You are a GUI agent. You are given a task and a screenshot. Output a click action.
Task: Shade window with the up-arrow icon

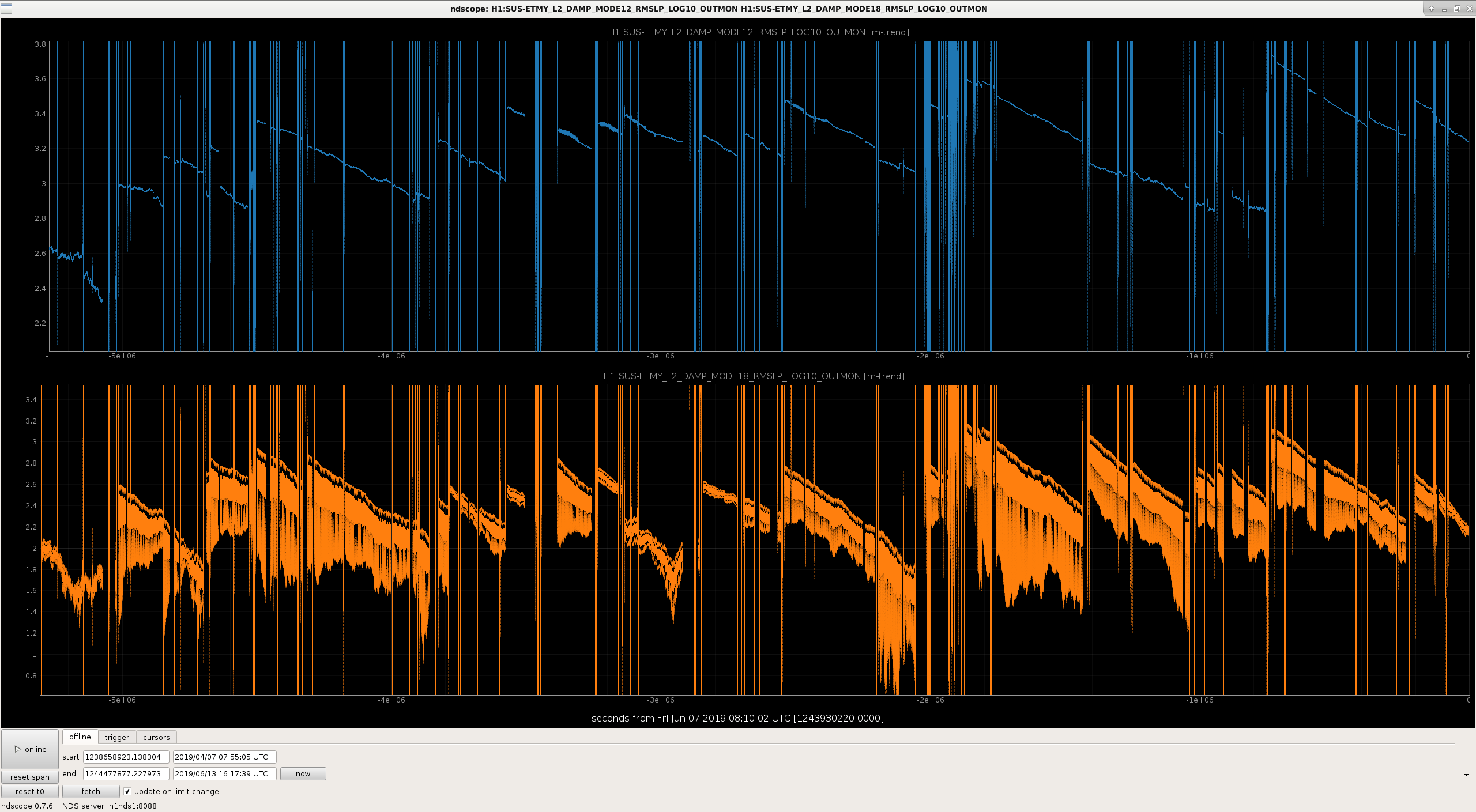pyautogui.click(x=1432, y=9)
